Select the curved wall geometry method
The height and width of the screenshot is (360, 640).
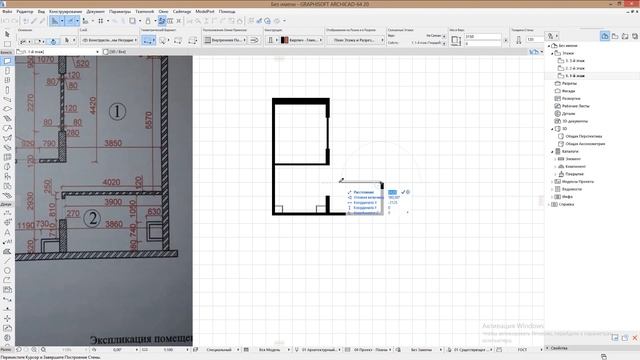pyautogui.click(x=163, y=40)
